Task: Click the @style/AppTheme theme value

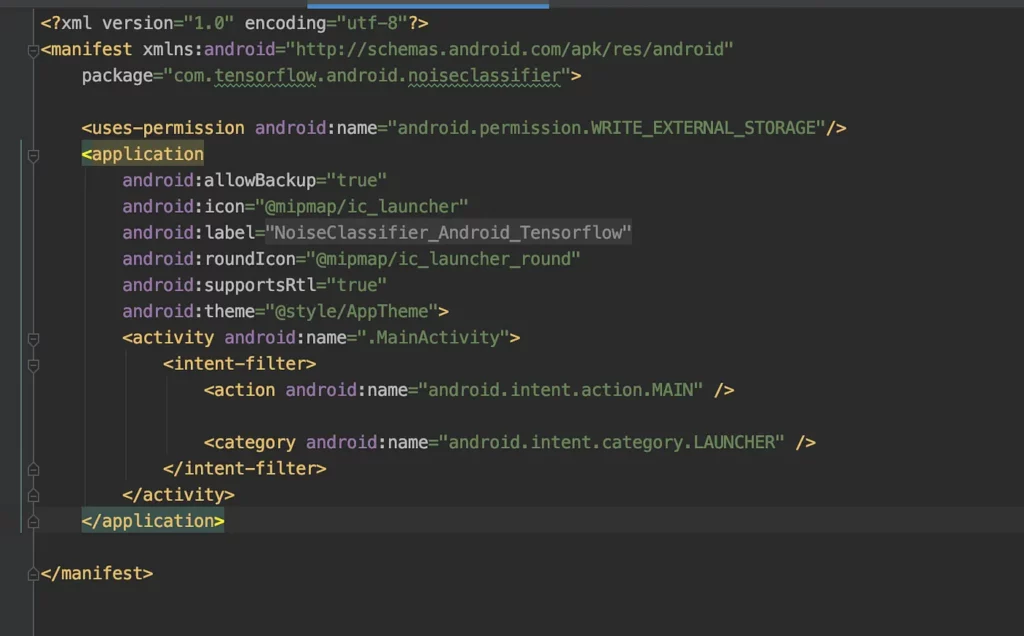Action: [351, 311]
